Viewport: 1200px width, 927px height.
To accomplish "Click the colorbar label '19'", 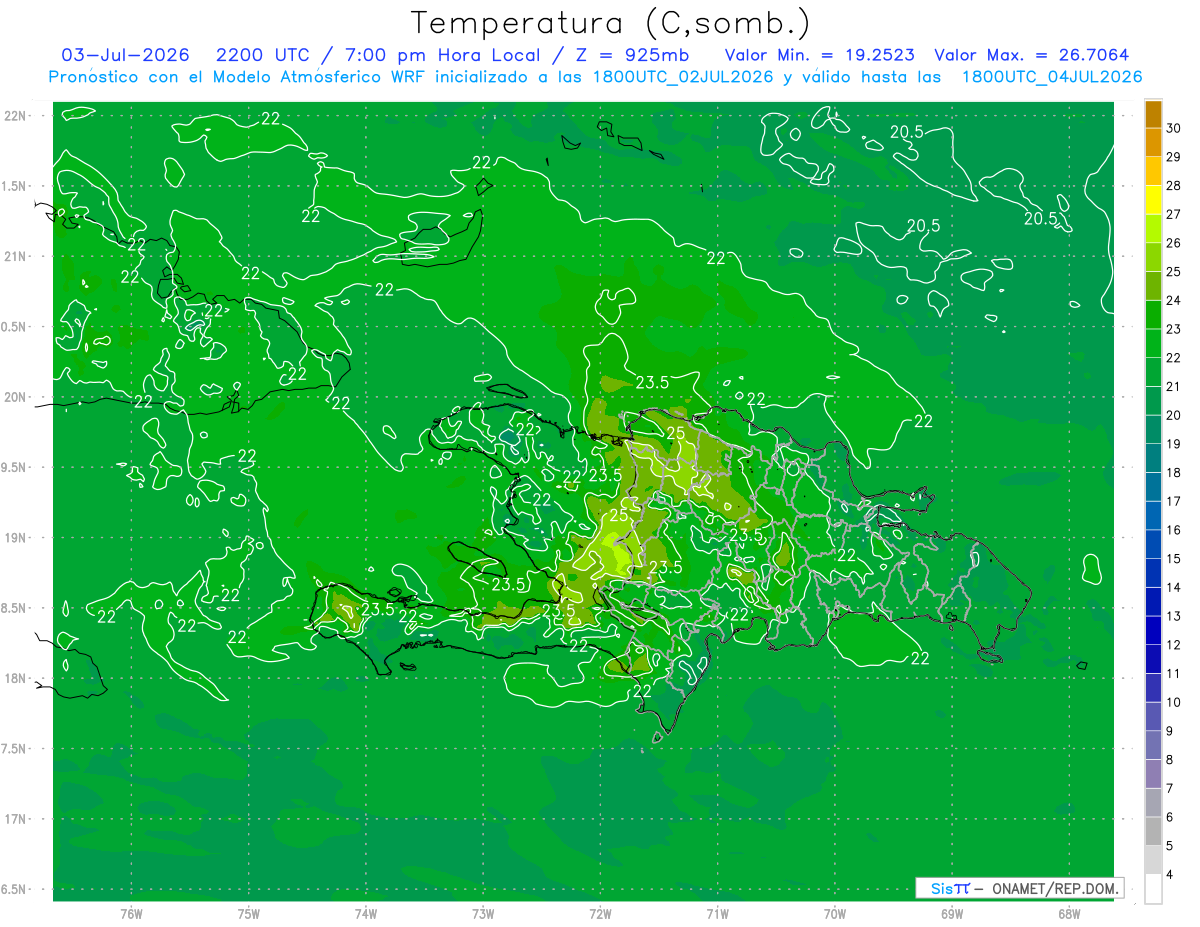I will pos(1173,444).
